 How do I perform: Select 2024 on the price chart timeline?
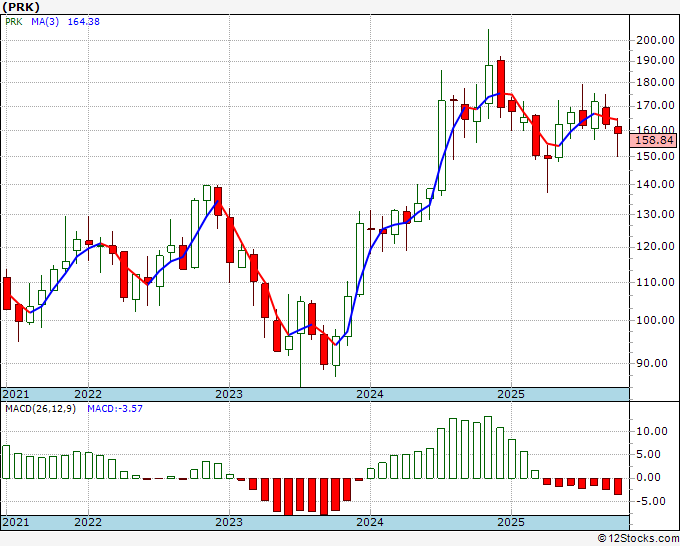[370, 394]
